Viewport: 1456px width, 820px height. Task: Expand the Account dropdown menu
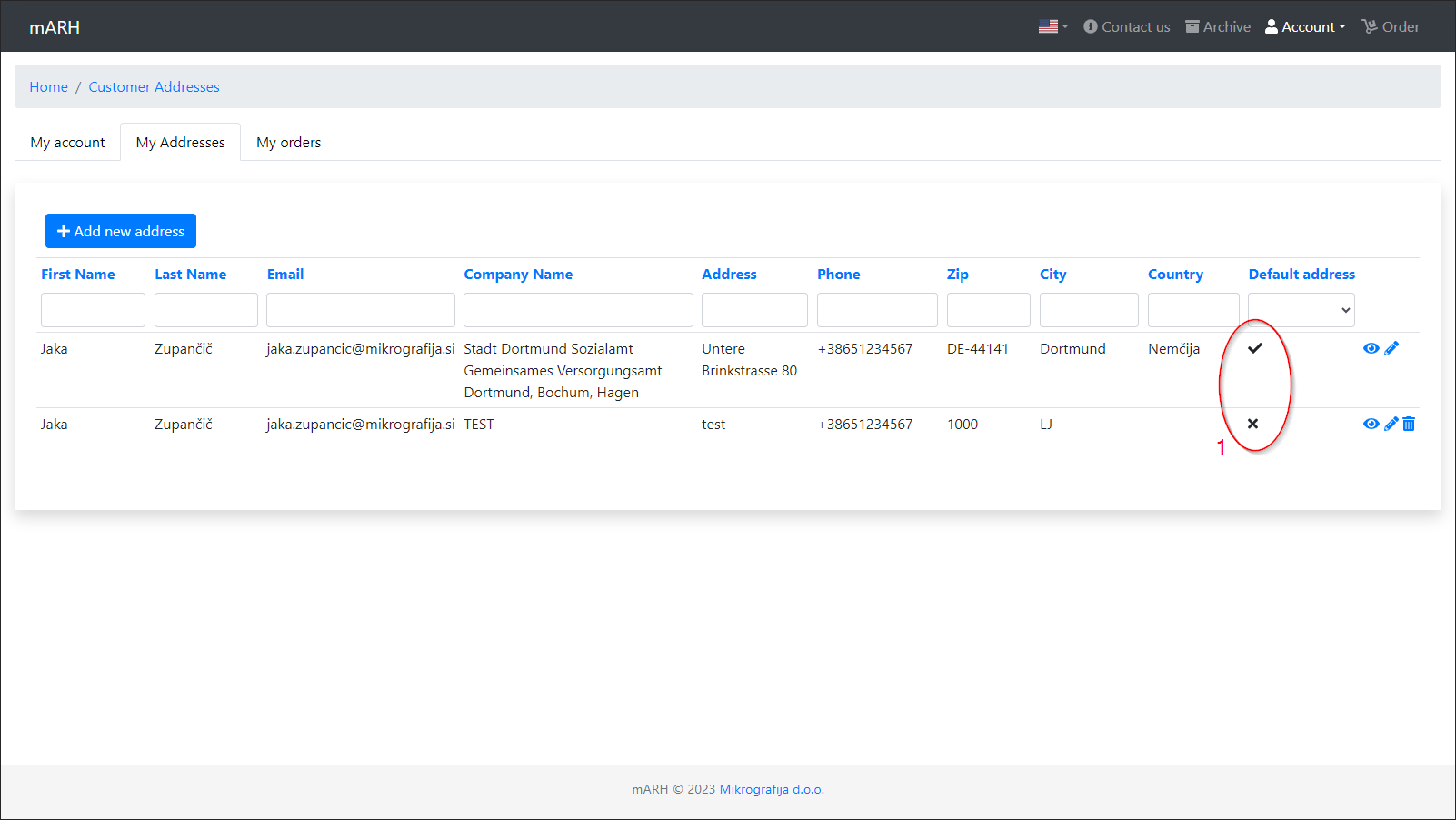(x=1305, y=27)
